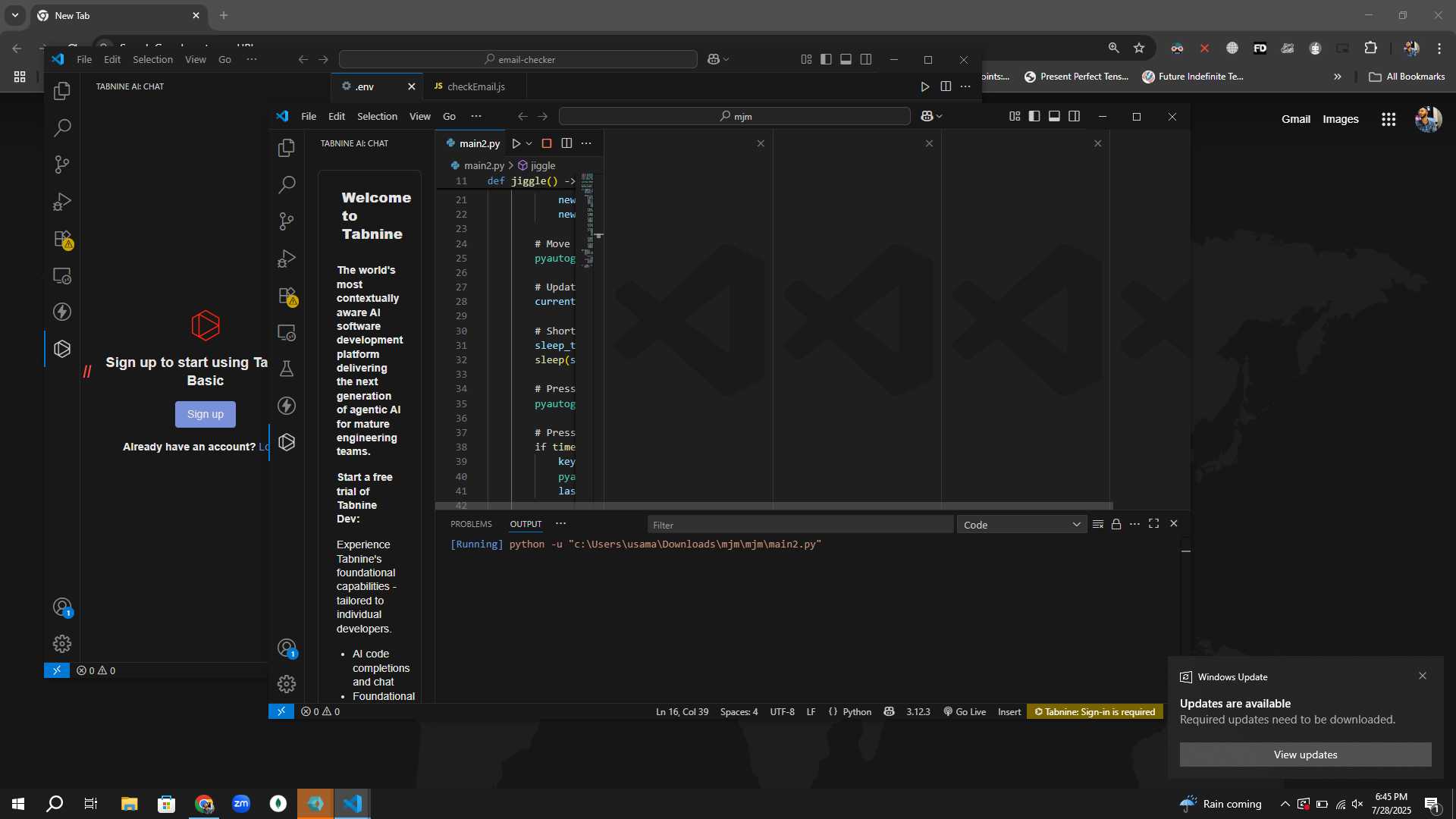
Task: Stop running code in main2.py toolbar
Action: (x=547, y=143)
